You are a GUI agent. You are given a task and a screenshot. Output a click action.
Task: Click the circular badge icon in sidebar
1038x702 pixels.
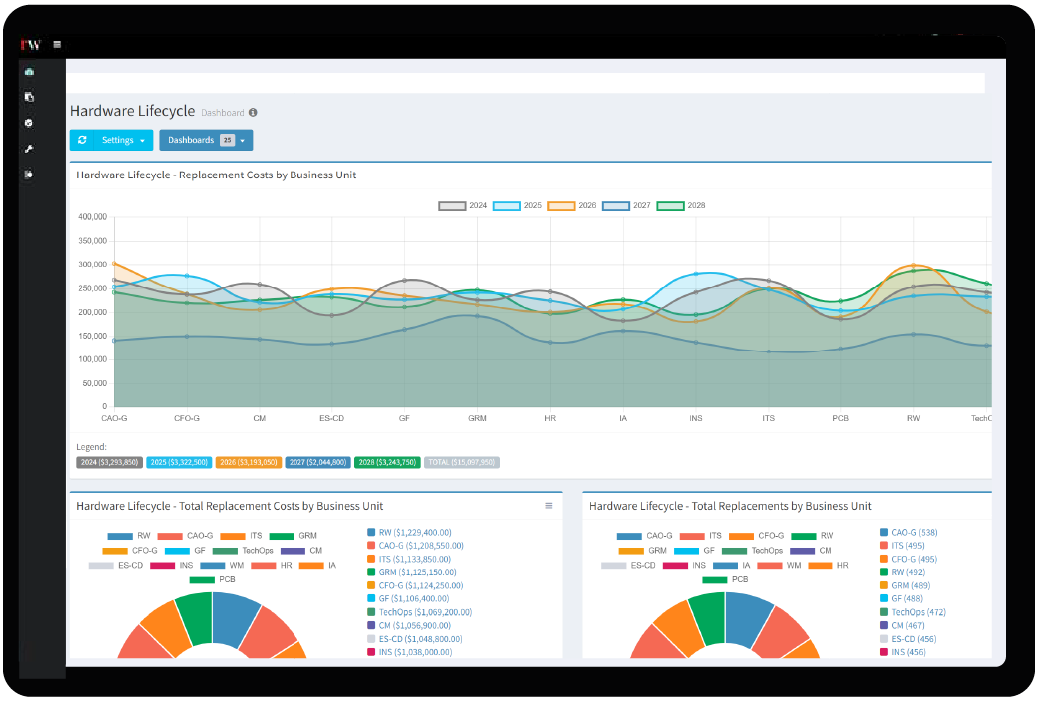(x=29, y=123)
